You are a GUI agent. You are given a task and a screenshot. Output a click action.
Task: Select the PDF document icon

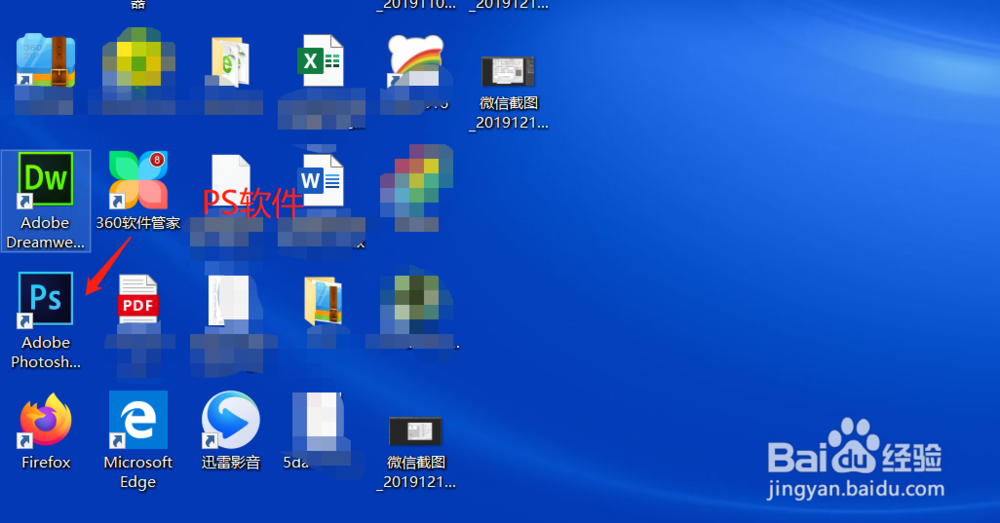click(x=138, y=299)
